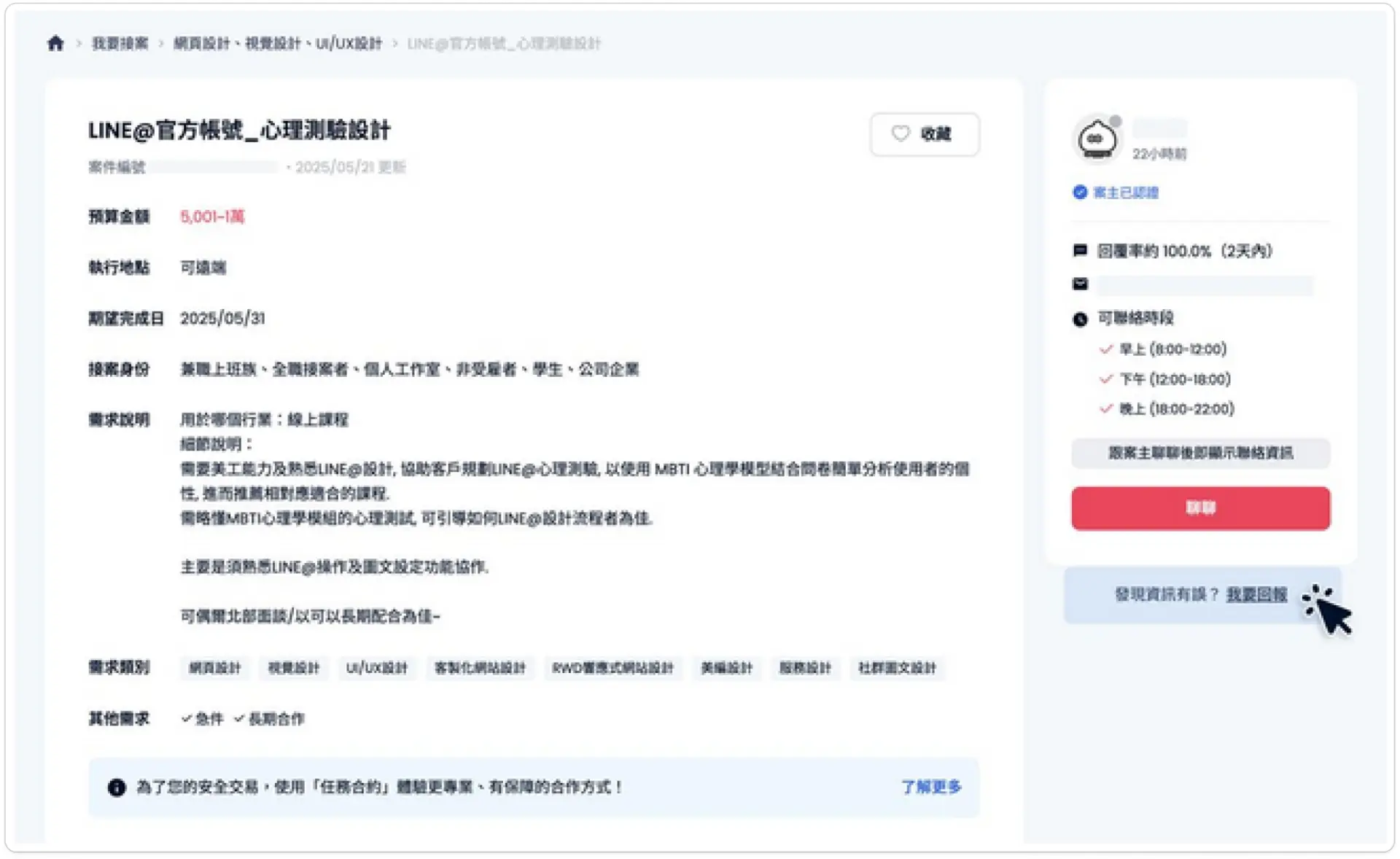
Task: Click the reply rate chat icon
Action: click(1080, 251)
